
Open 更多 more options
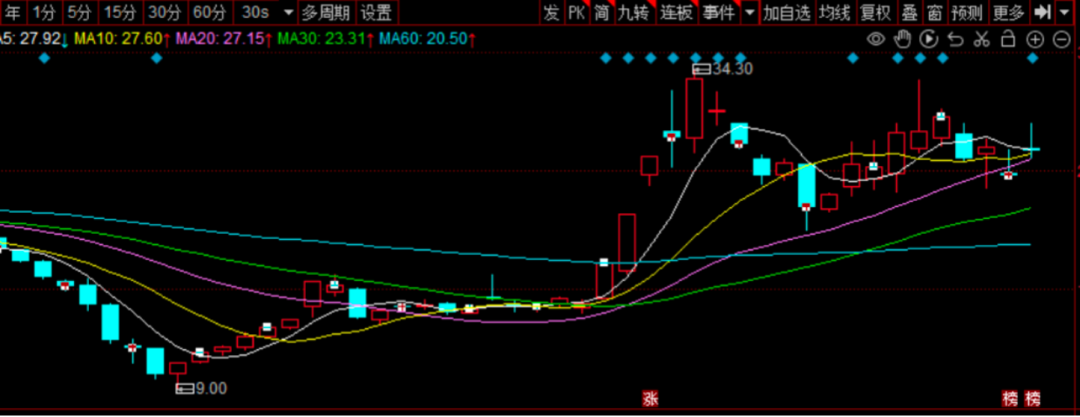(1009, 12)
